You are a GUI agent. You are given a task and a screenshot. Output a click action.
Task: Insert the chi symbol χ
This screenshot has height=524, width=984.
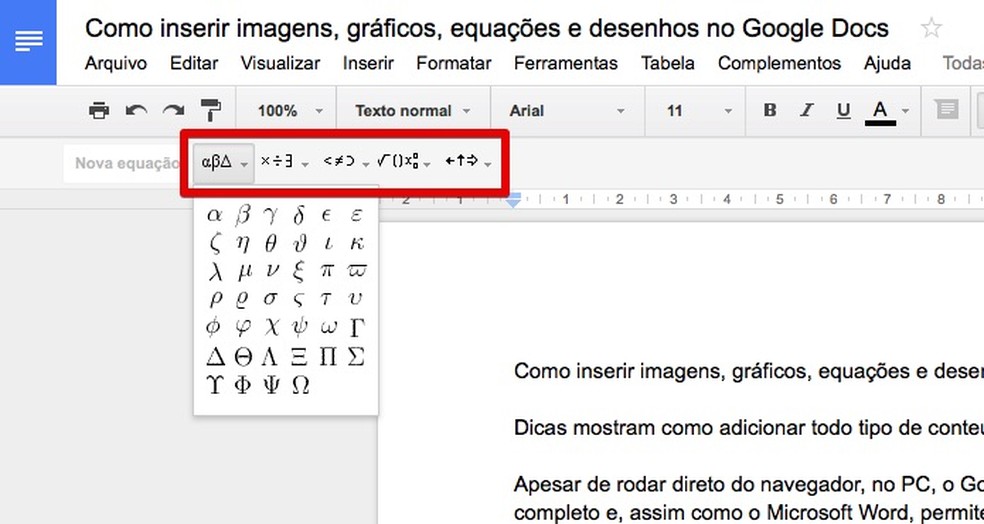(x=272, y=328)
